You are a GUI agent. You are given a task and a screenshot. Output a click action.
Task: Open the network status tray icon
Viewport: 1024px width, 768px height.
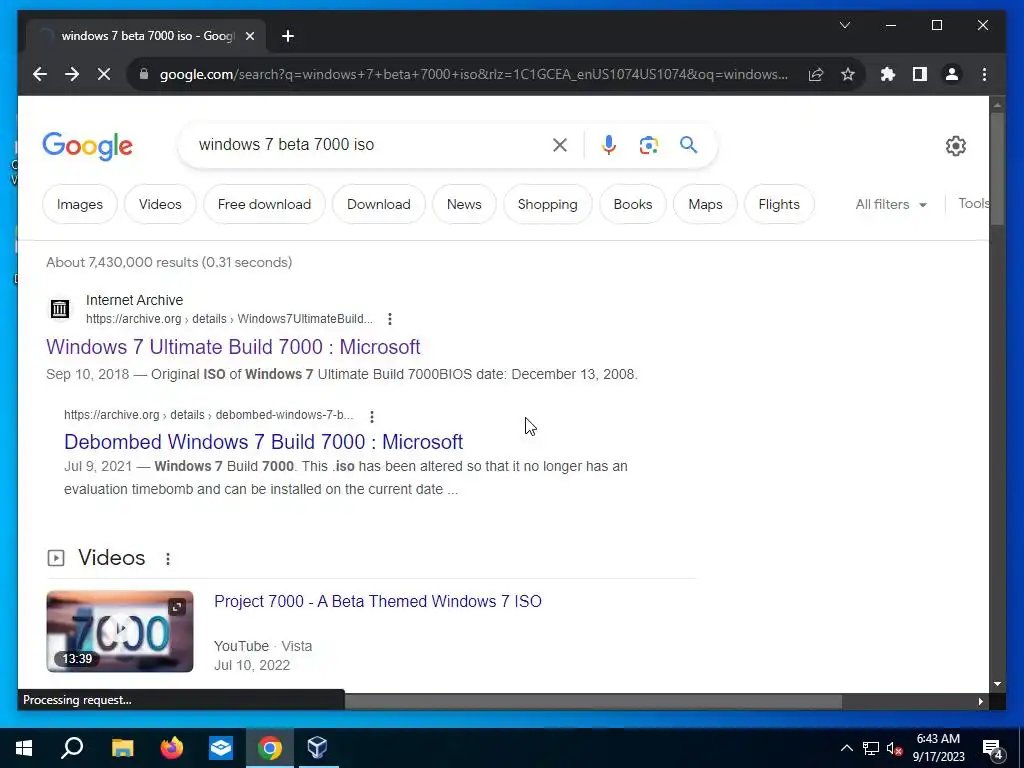871,748
